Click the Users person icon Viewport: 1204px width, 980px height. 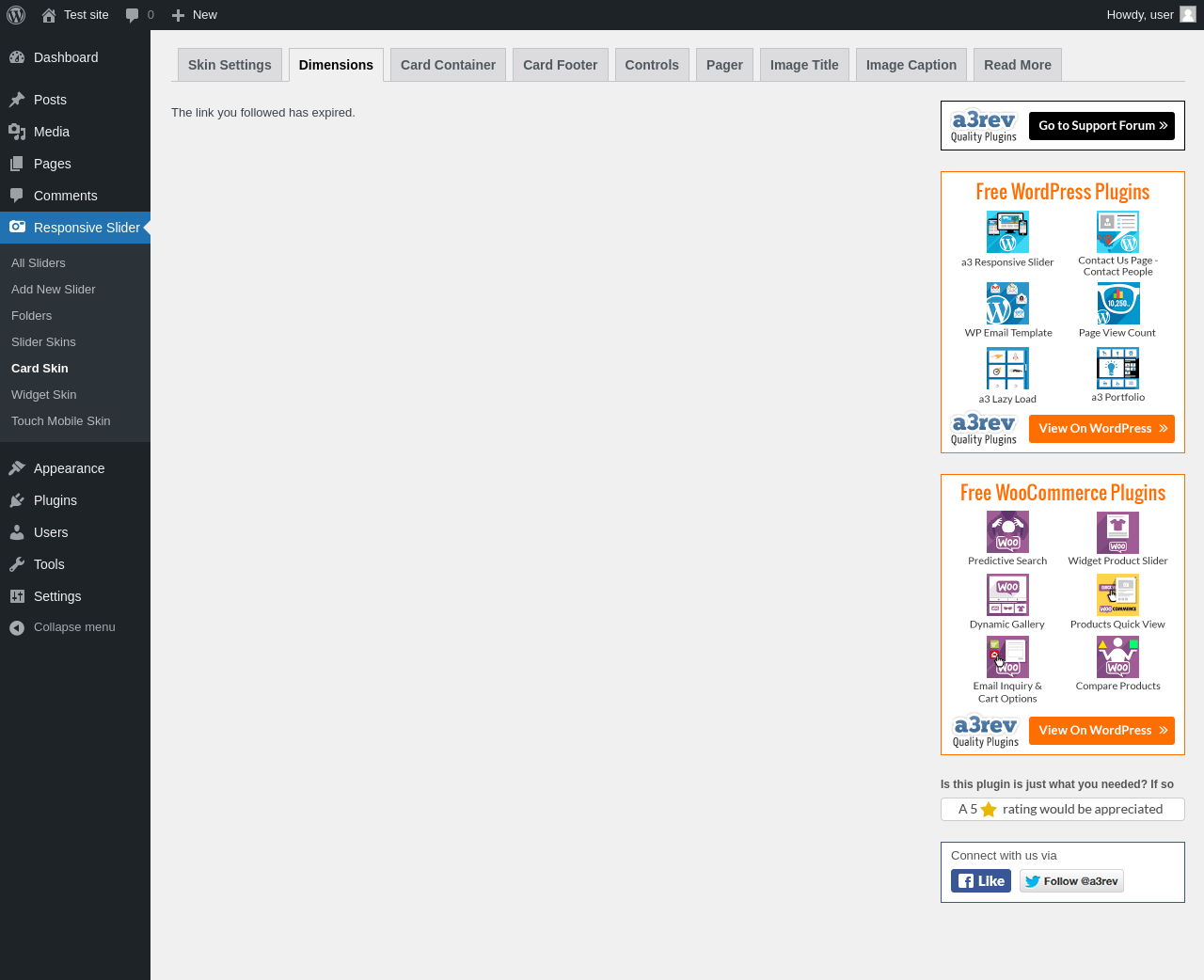(17, 532)
